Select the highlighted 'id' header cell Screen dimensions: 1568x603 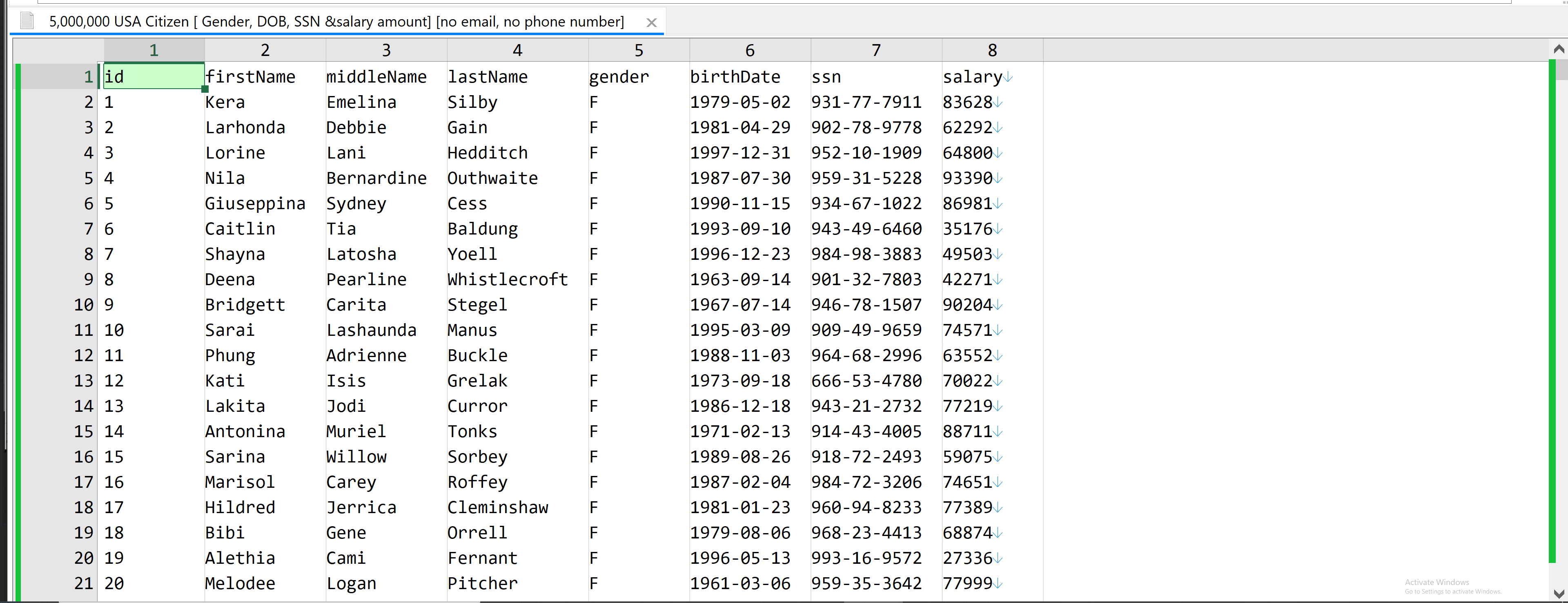(x=154, y=76)
